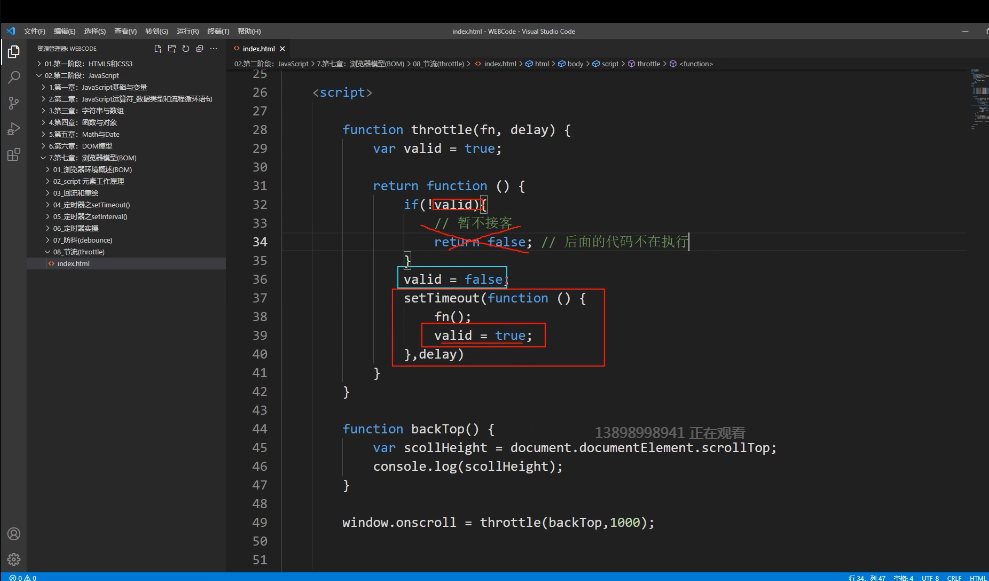Viewport: 989px width, 581px height.
Task: Open the Search view in activity bar
Action: pyautogui.click(x=13, y=78)
